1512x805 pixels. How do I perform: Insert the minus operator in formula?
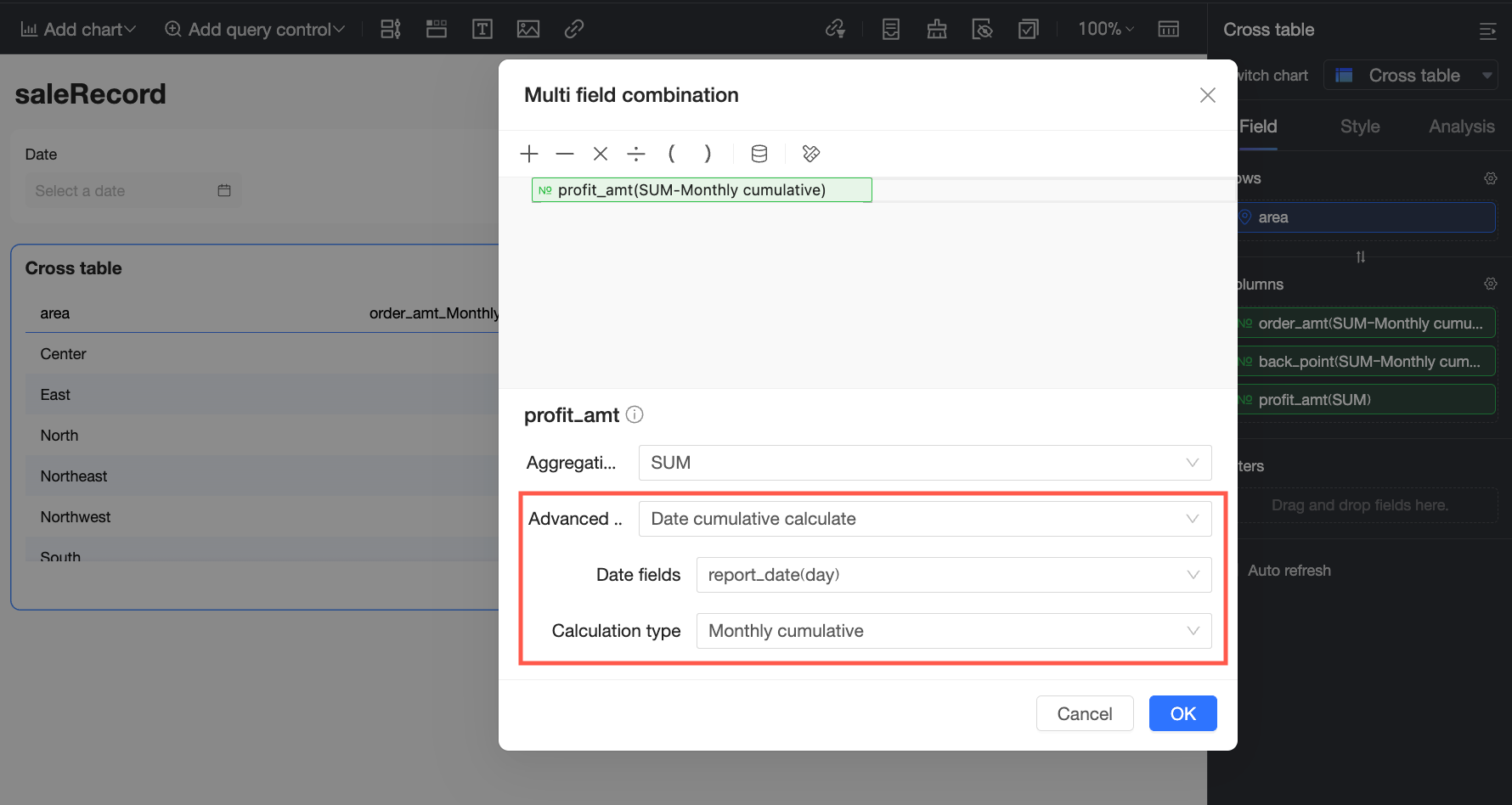pyautogui.click(x=565, y=154)
